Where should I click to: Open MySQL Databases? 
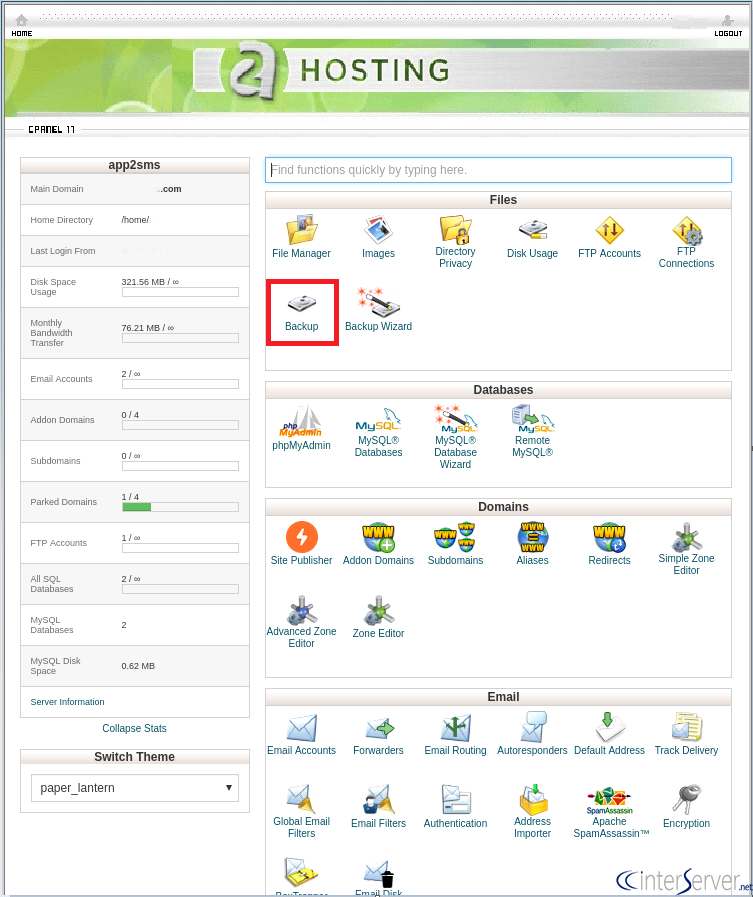[378, 432]
